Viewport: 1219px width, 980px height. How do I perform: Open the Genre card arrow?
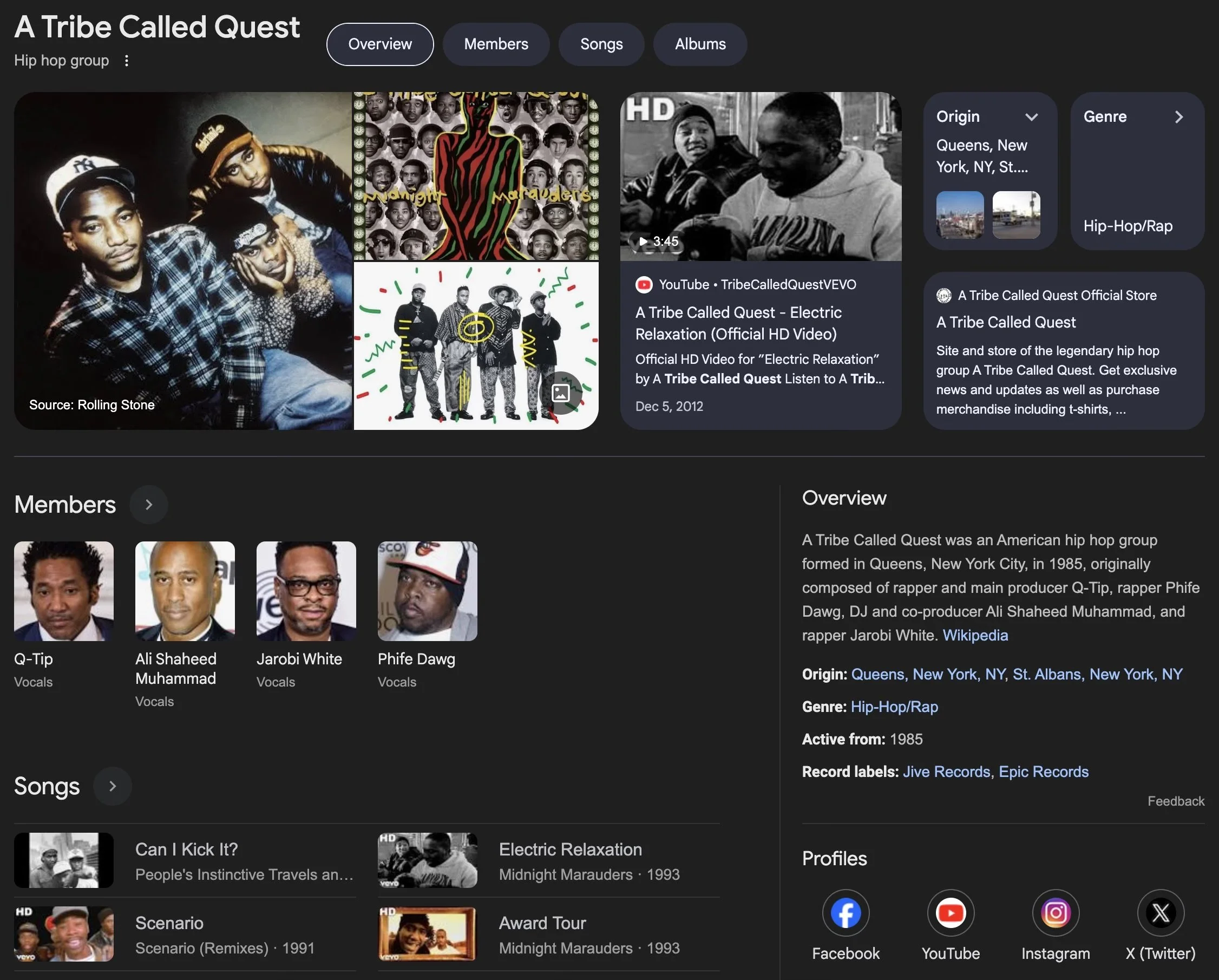pyautogui.click(x=1179, y=117)
